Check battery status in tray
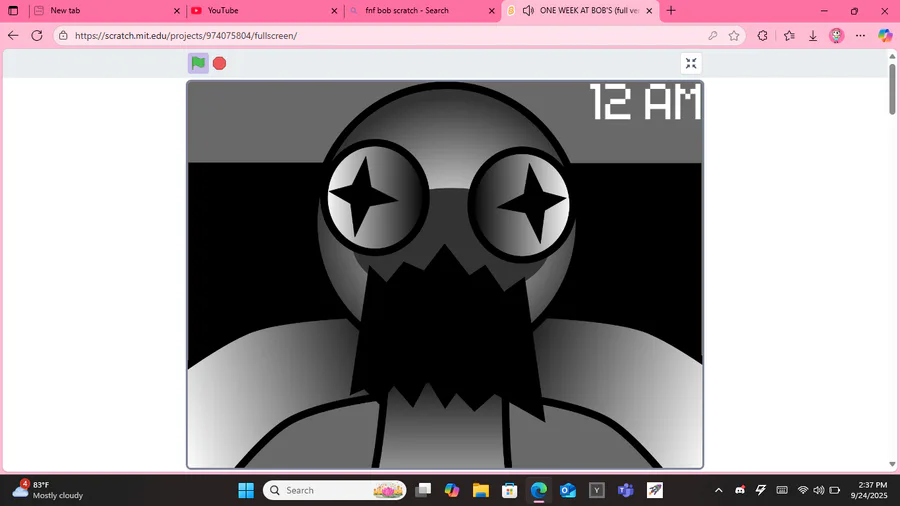Viewport: 900px width, 506px height. [835, 490]
